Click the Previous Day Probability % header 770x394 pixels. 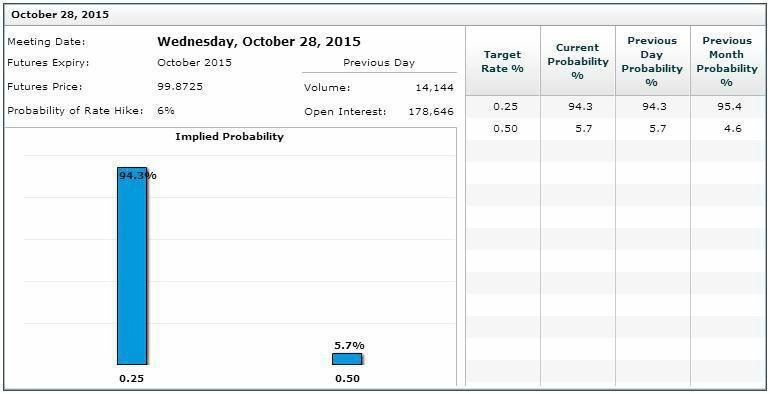click(652, 61)
